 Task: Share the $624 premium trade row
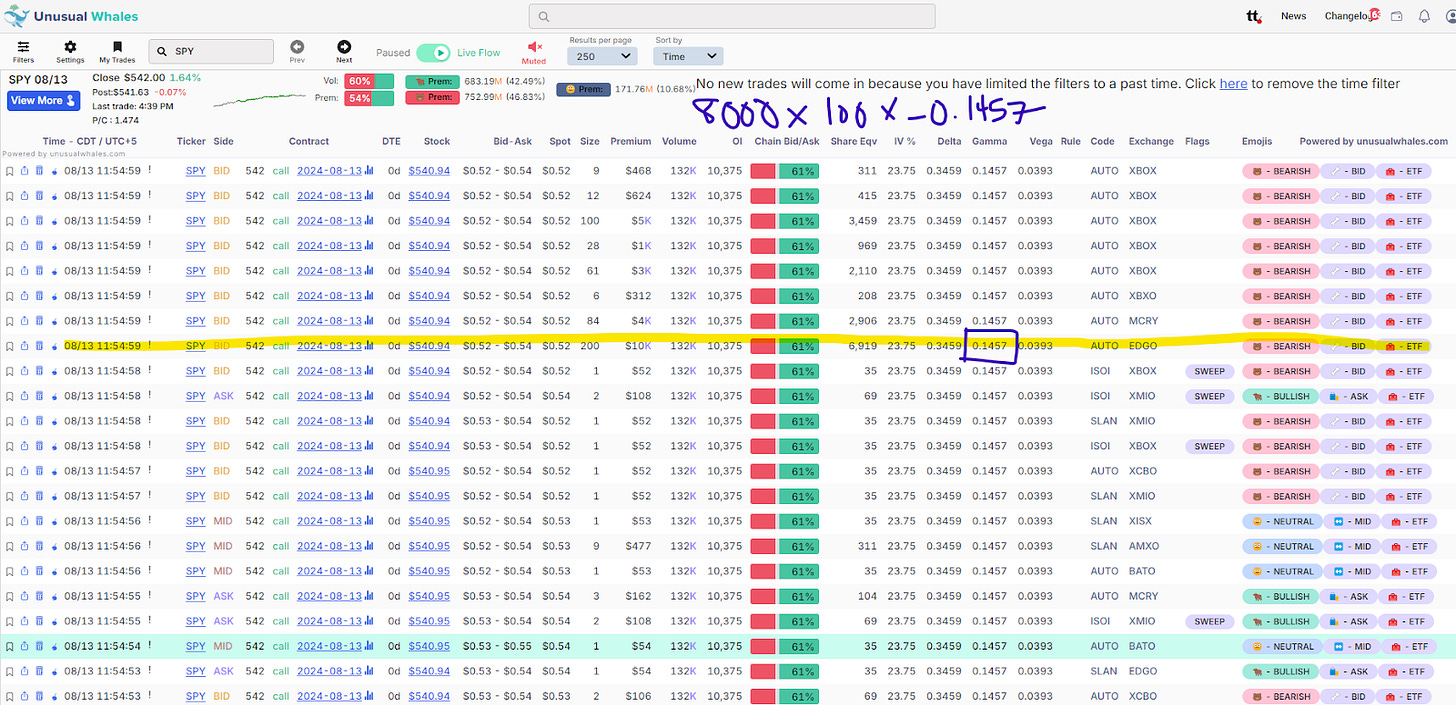point(25,196)
